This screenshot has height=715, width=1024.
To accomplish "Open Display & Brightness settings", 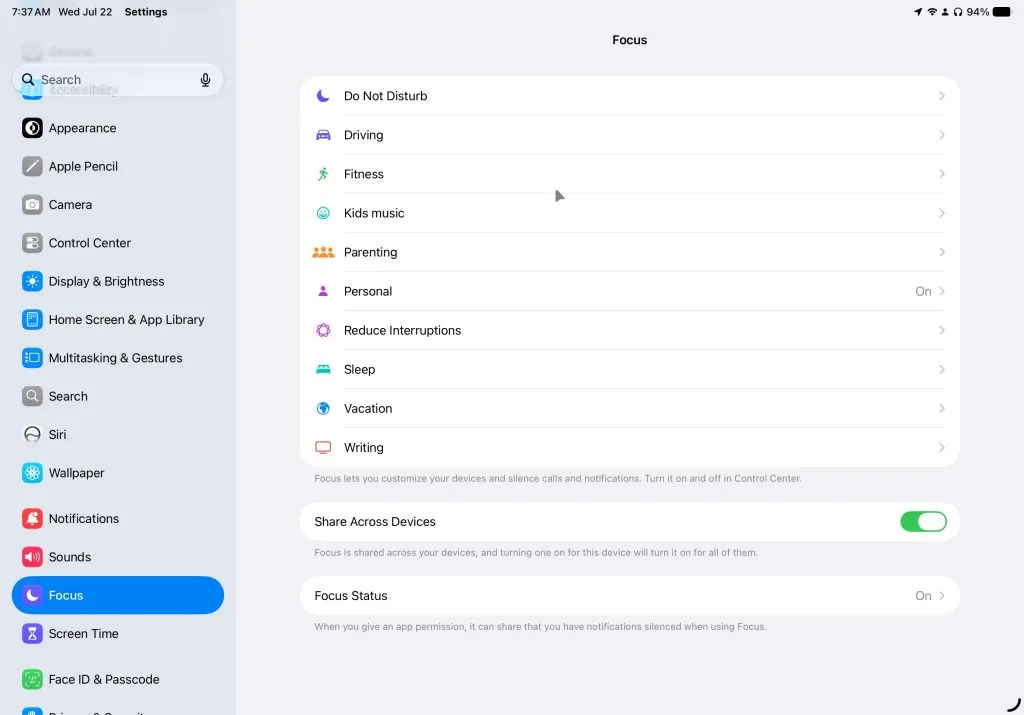I will 118,281.
